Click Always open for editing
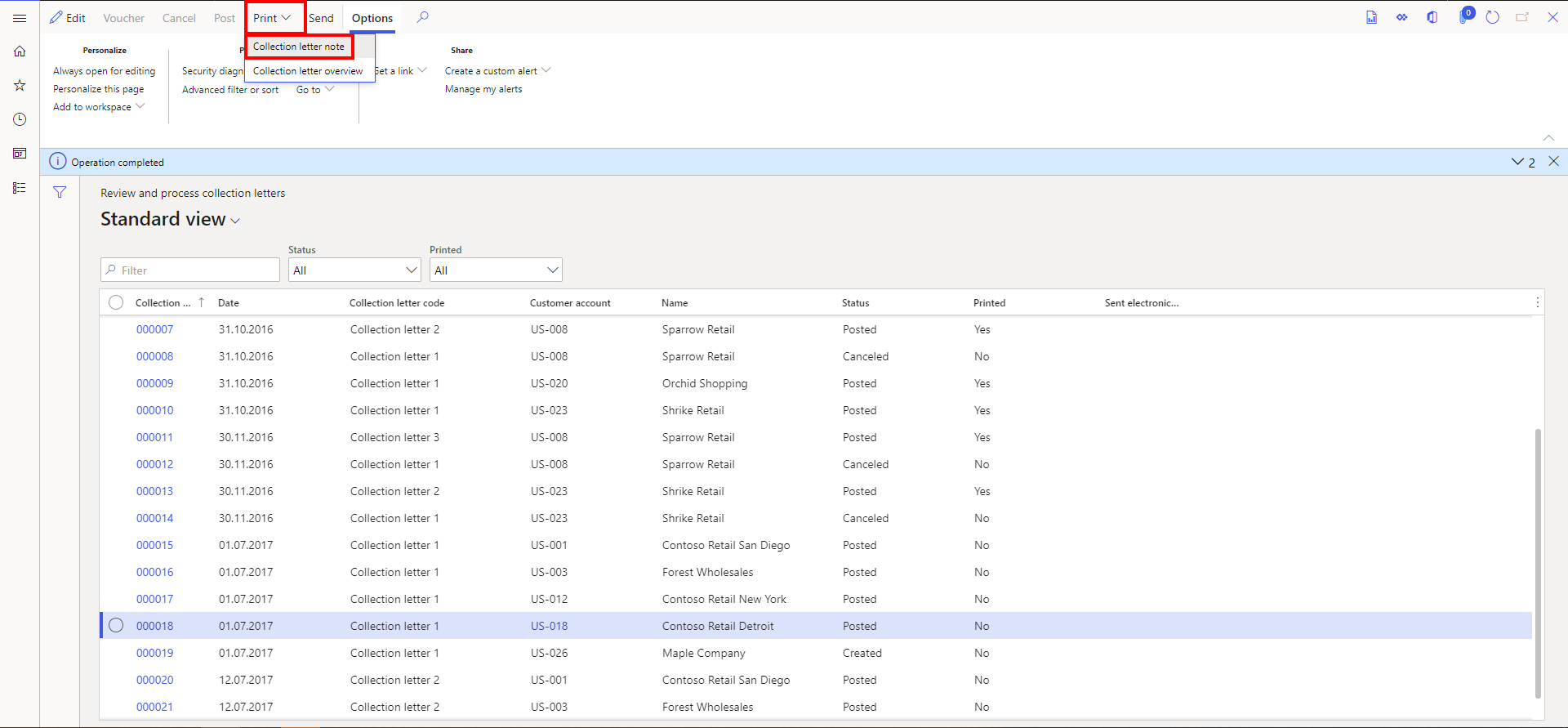Viewport: 1568px width, 728px height. pos(105,71)
